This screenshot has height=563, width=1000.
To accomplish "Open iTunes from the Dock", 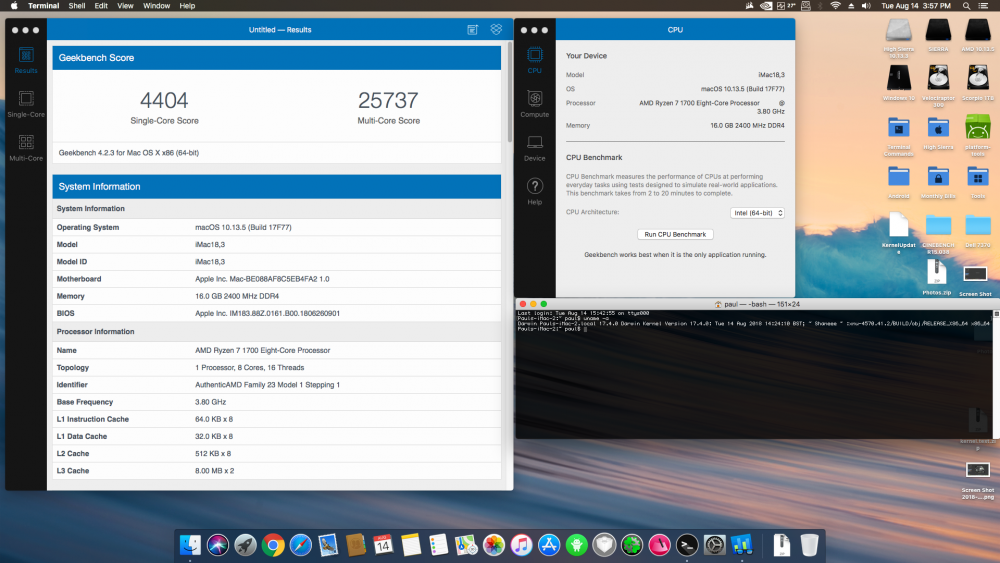I will coord(521,545).
